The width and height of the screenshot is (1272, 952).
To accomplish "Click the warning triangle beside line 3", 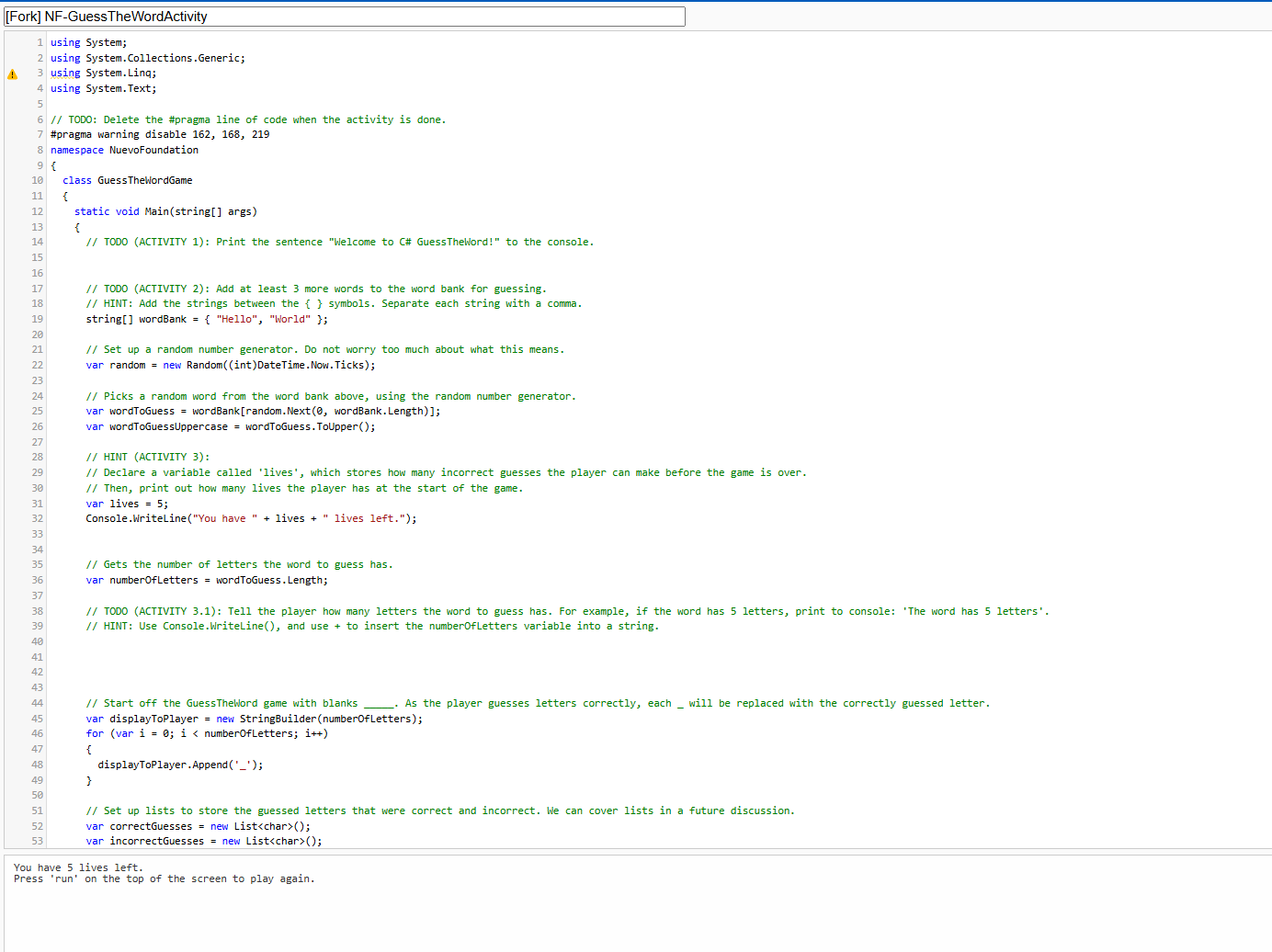I will 12,73.
